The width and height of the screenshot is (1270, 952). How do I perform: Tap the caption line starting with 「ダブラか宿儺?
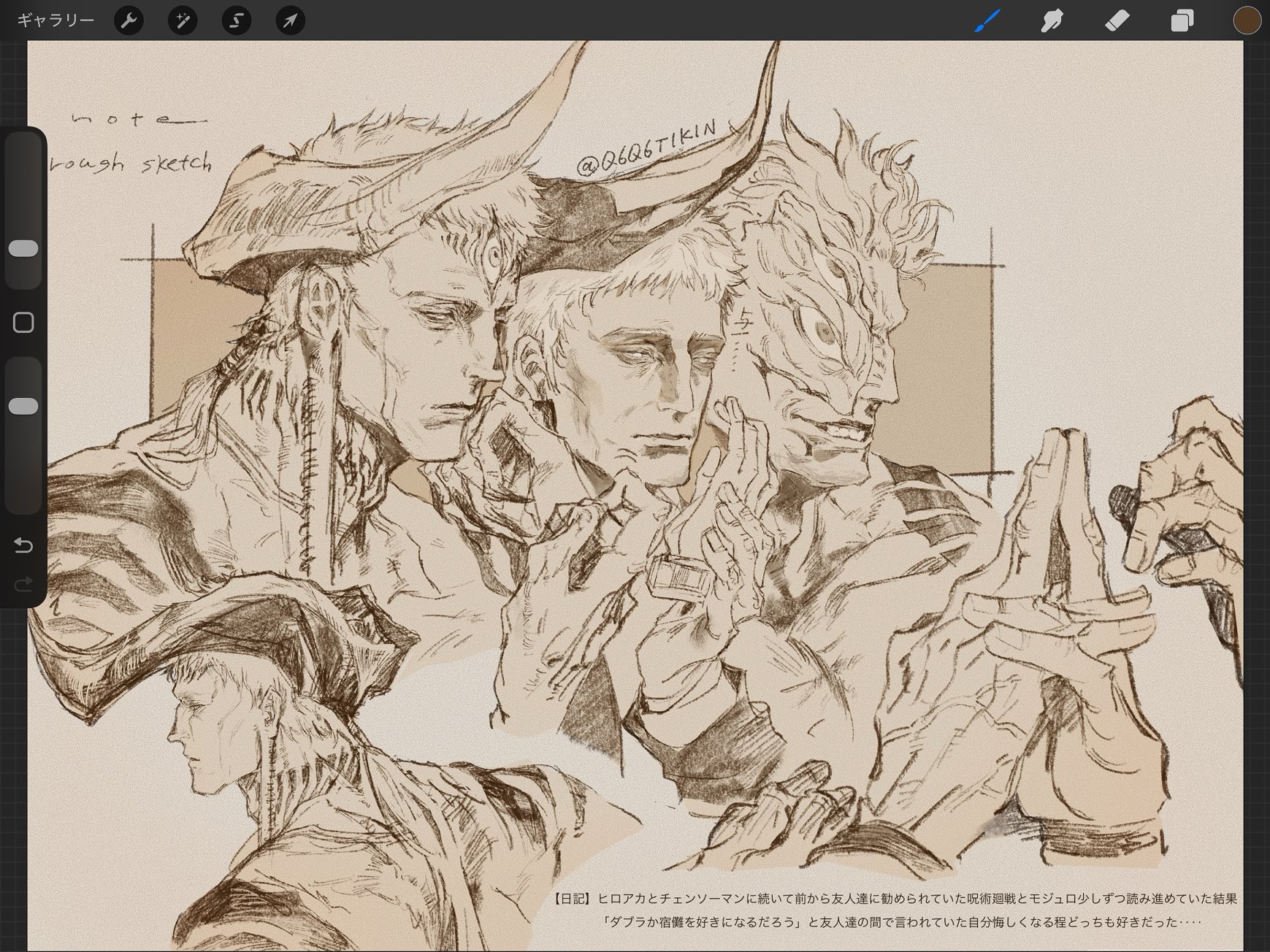click(x=902, y=922)
